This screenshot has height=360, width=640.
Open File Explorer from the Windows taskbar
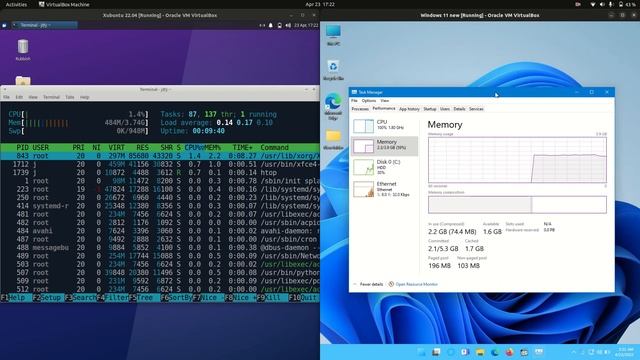[x=480, y=352]
